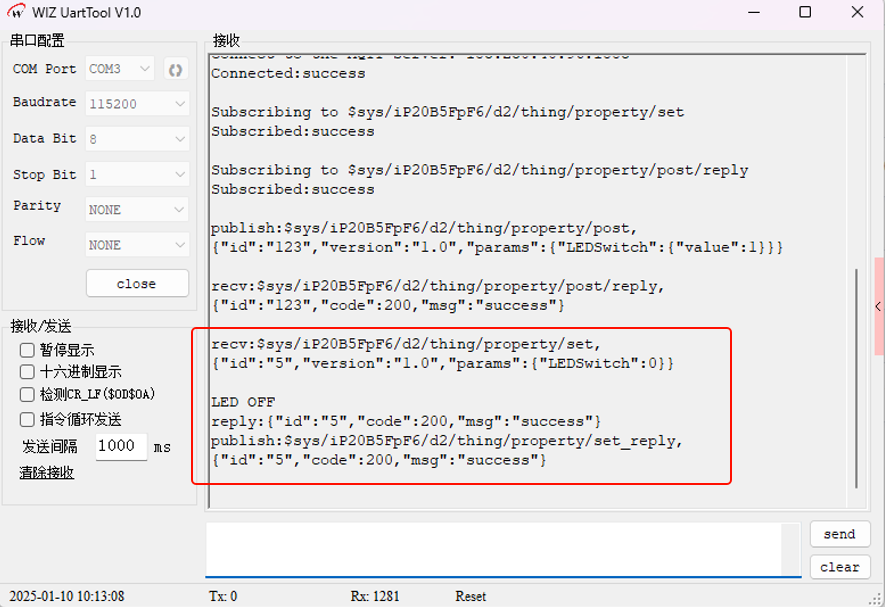Click the close port button
This screenshot has height=607, width=885.
(137, 283)
